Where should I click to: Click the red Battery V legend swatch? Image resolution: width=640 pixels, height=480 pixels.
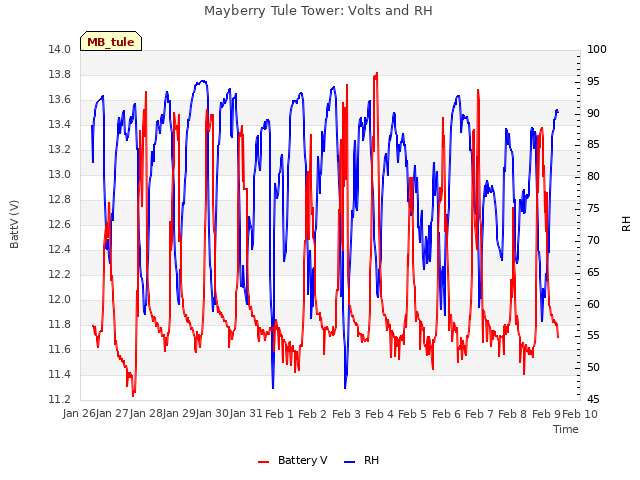click(x=264, y=462)
